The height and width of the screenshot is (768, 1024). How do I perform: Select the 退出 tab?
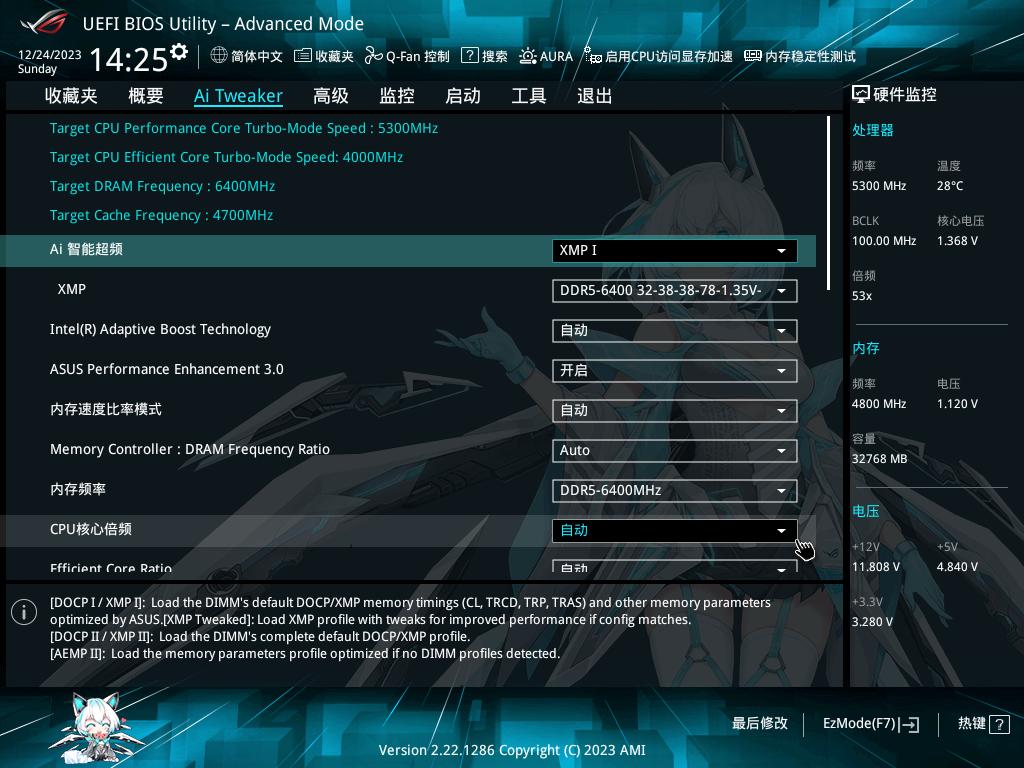tap(595, 96)
